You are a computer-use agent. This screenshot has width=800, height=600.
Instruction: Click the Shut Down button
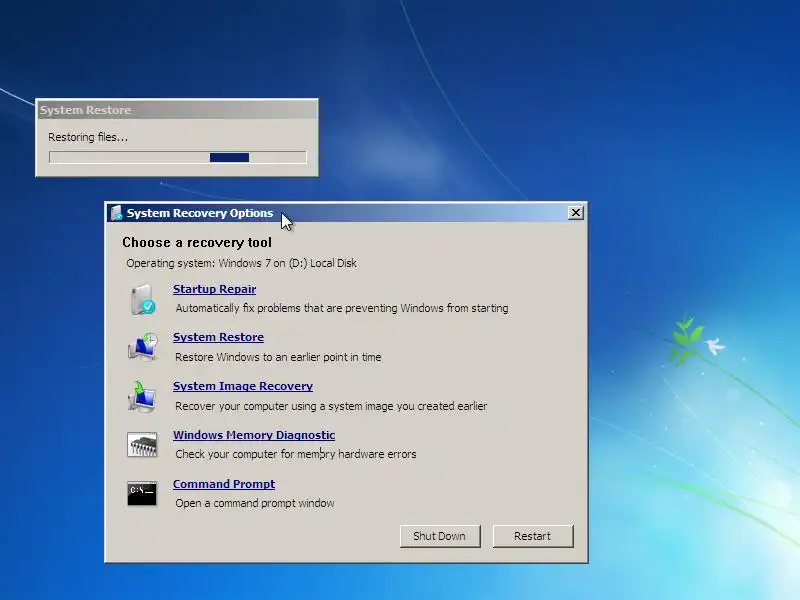440,536
